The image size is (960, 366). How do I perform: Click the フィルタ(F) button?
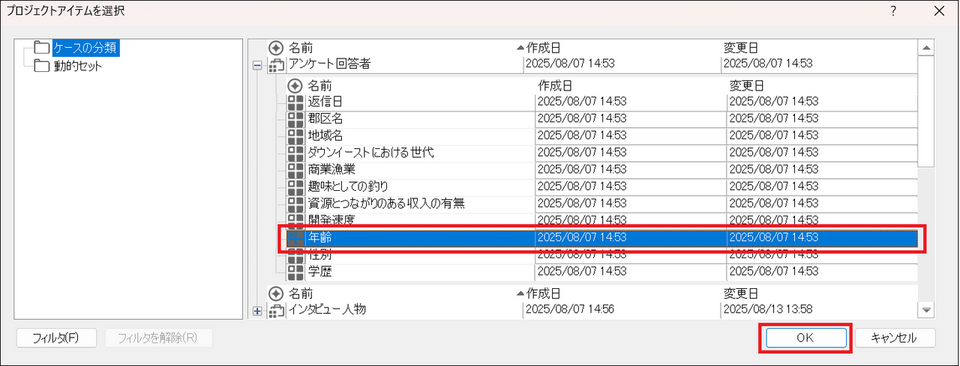56,338
